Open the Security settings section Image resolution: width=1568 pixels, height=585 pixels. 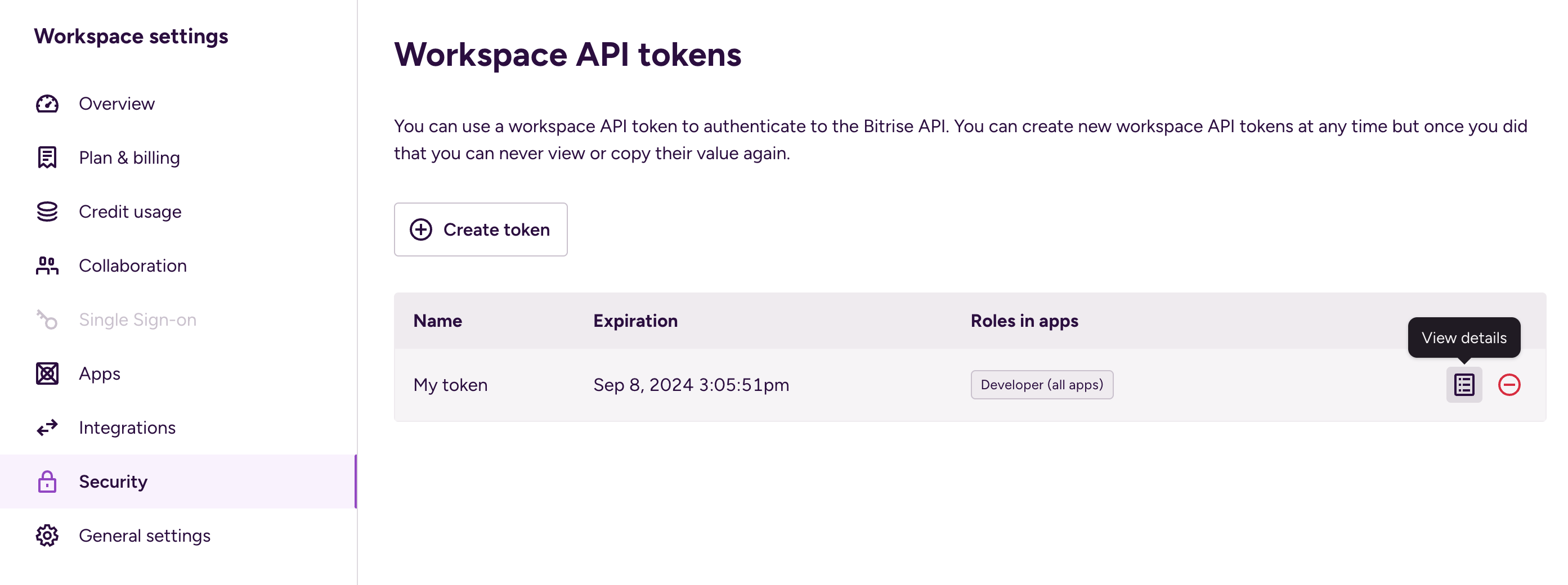tap(113, 481)
